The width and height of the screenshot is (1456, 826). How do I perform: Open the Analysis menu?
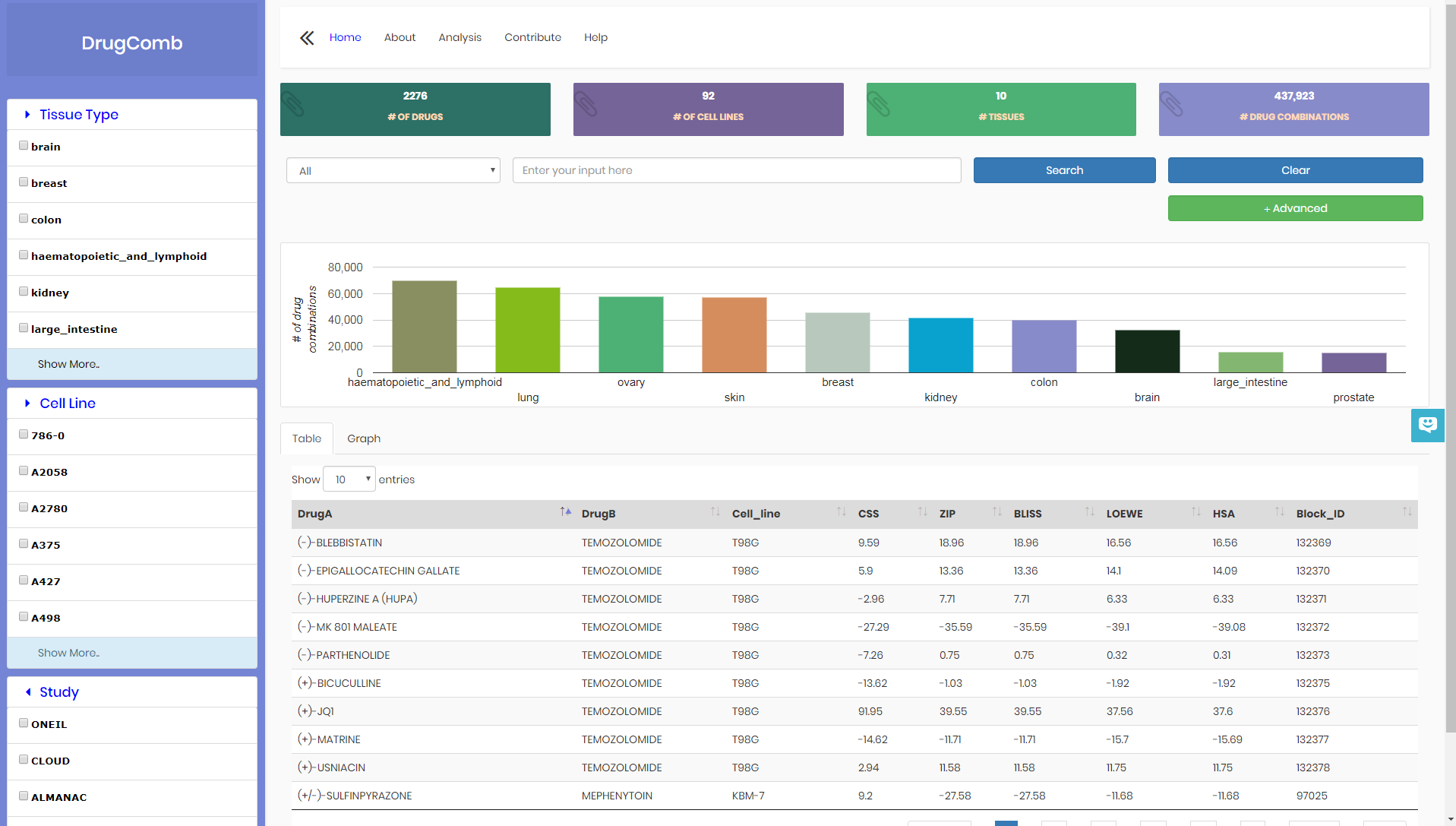(460, 38)
